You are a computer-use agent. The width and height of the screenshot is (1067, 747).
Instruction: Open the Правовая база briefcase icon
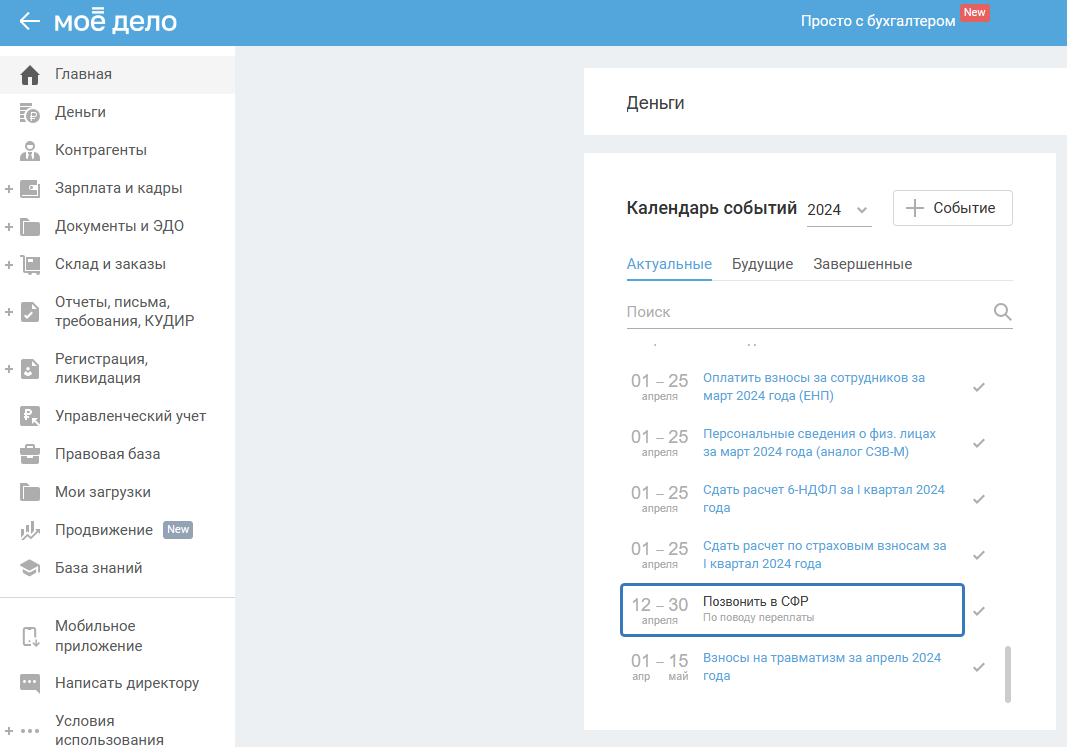click(x=30, y=454)
